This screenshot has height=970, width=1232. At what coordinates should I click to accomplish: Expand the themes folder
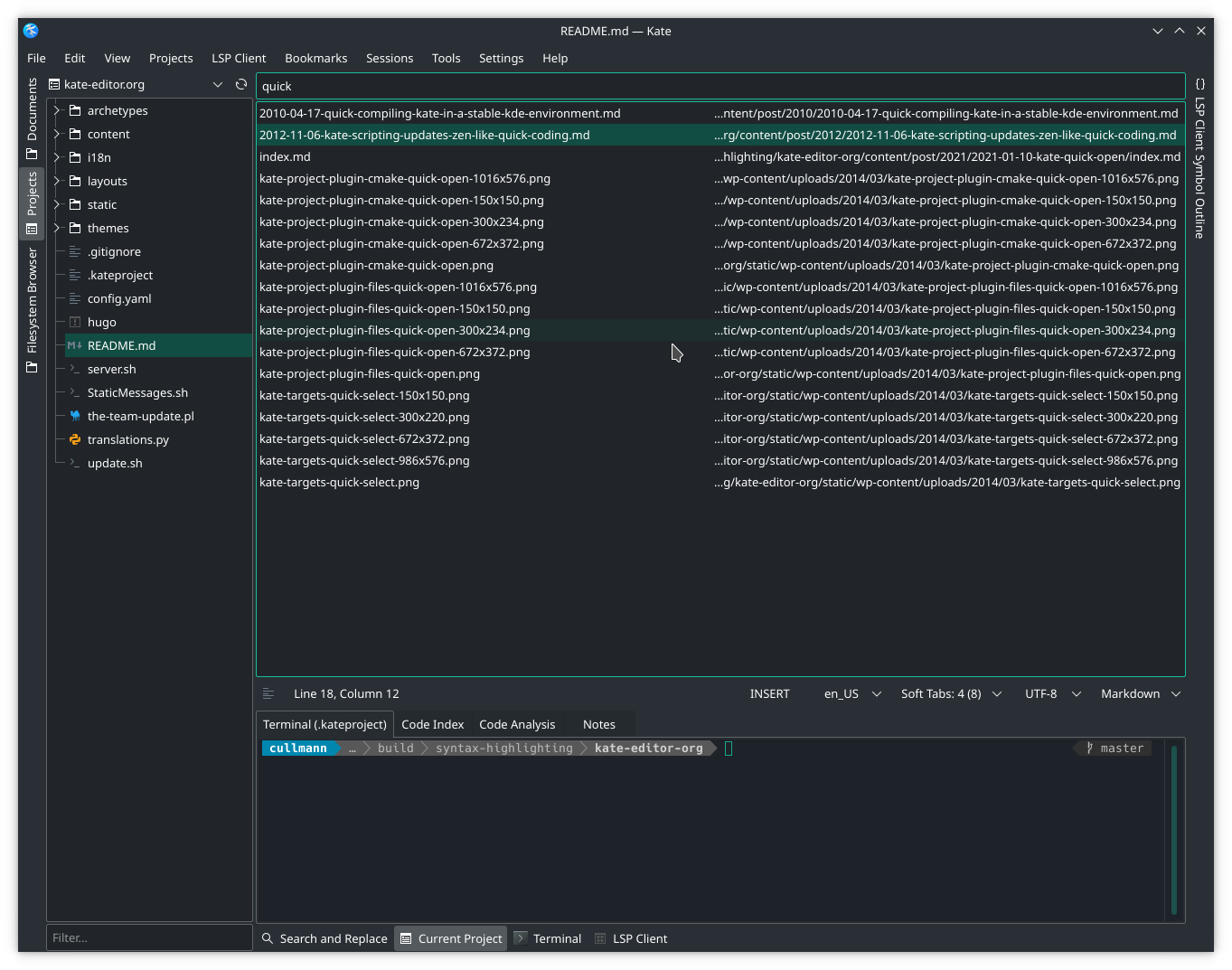pyautogui.click(x=56, y=228)
